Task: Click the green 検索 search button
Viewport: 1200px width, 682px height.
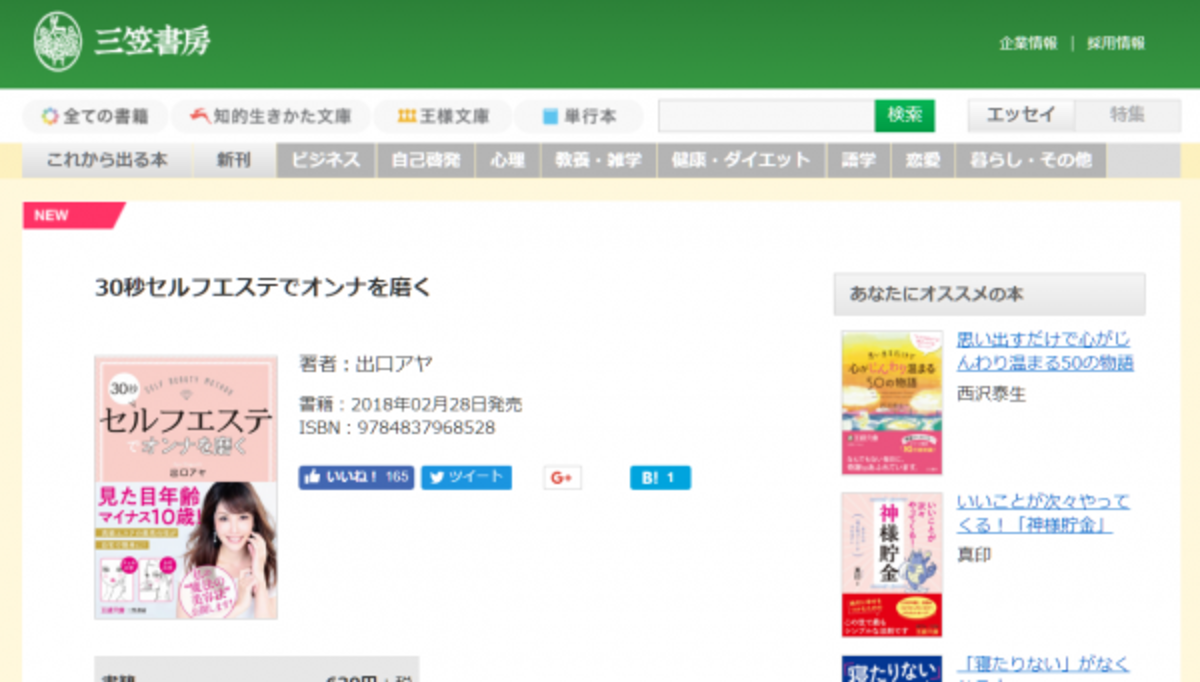Action: [x=905, y=115]
